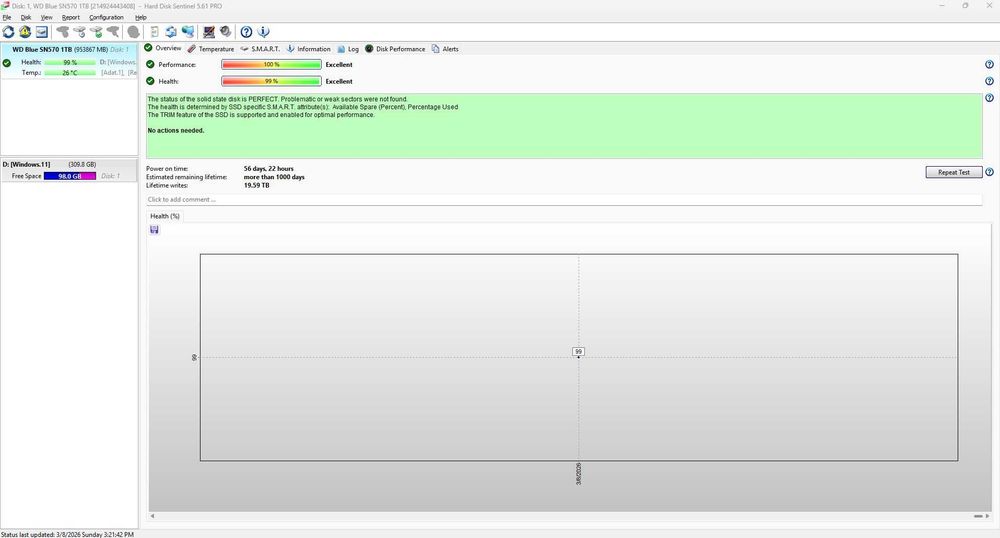Click the networked computers toolbar icon
Screen dimensions: 1000x538
pyautogui.click(x=188, y=32)
